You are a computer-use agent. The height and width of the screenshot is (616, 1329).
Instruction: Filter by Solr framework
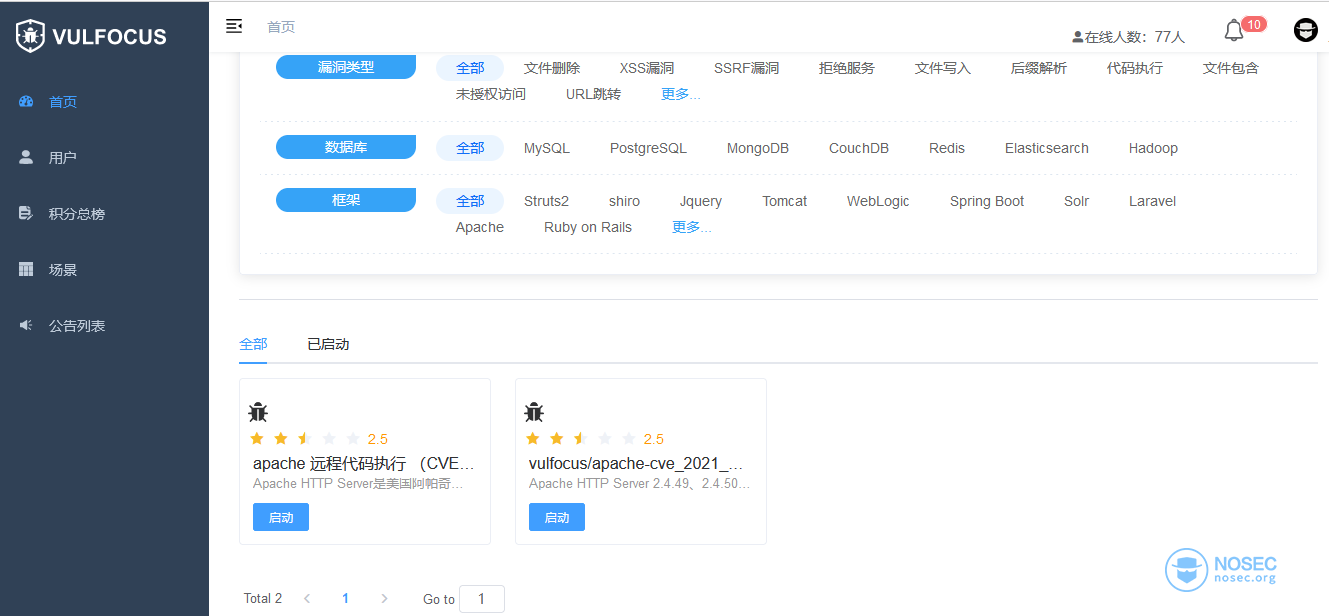[x=1076, y=201]
